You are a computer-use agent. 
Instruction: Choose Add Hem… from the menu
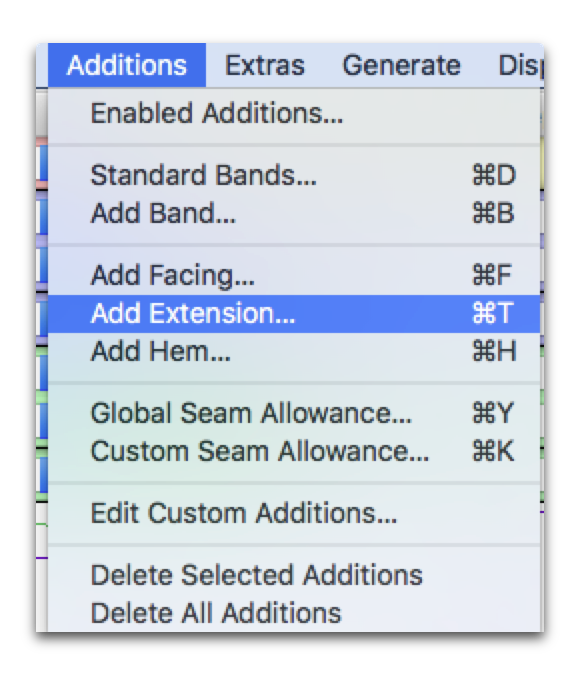(x=294, y=351)
